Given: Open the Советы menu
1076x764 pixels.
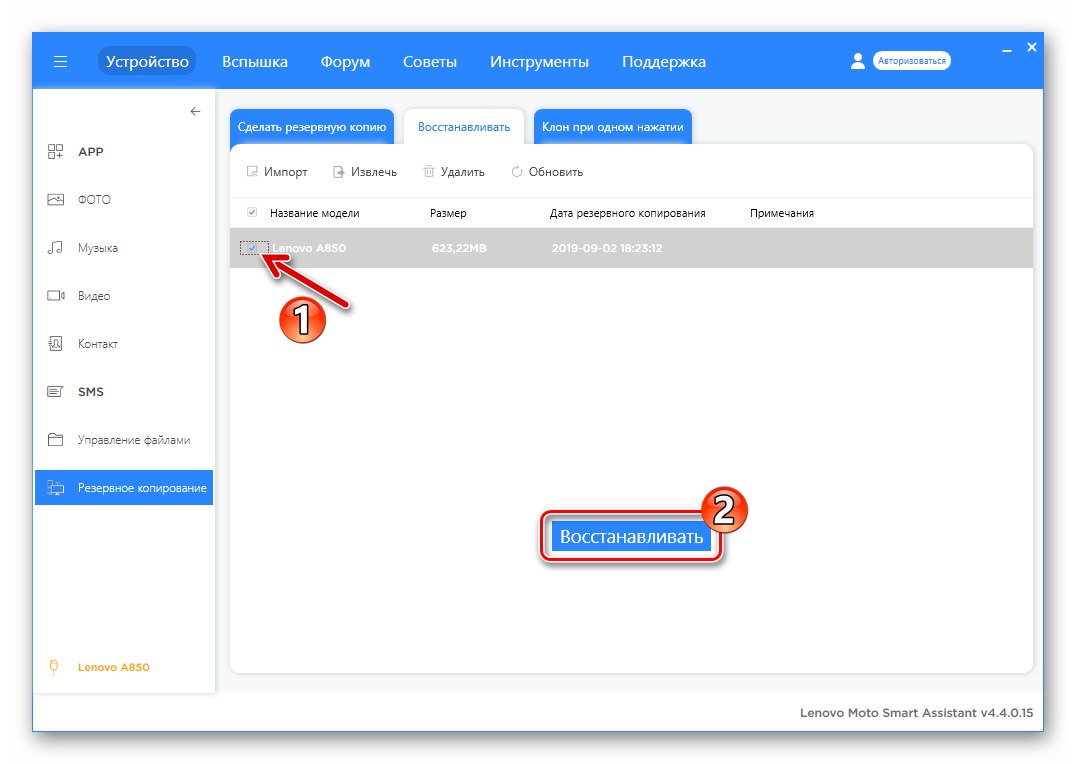Looking at the screenshot, I should (x=430, y=62).
